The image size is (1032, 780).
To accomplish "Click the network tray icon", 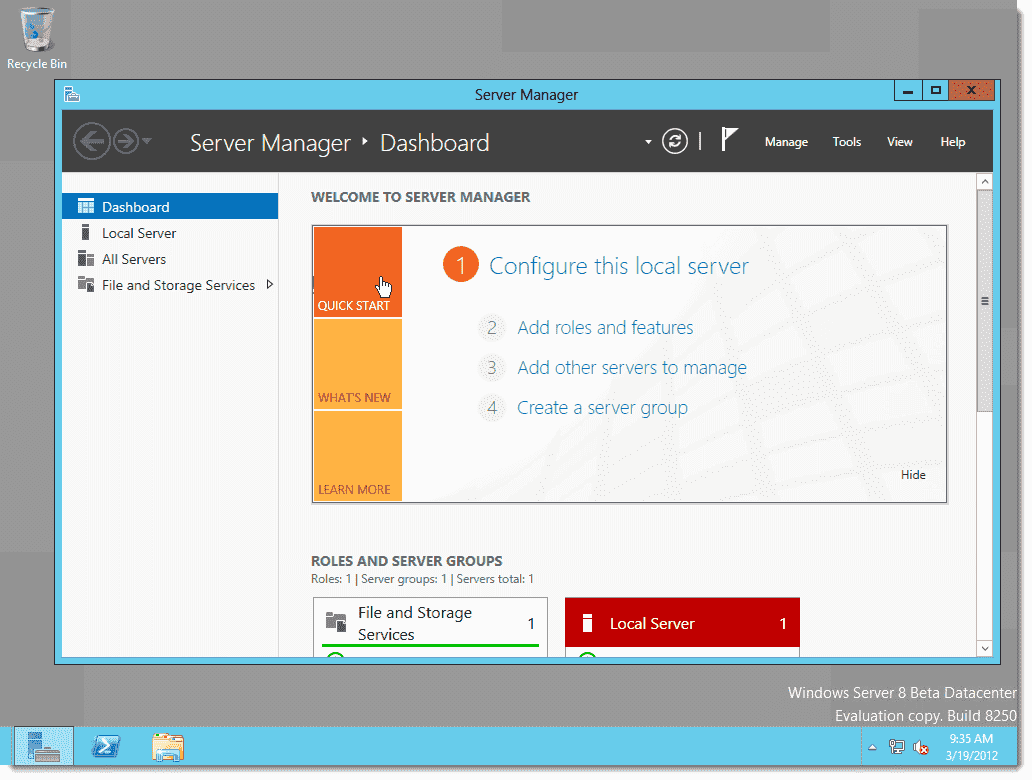I will [896, 746].
